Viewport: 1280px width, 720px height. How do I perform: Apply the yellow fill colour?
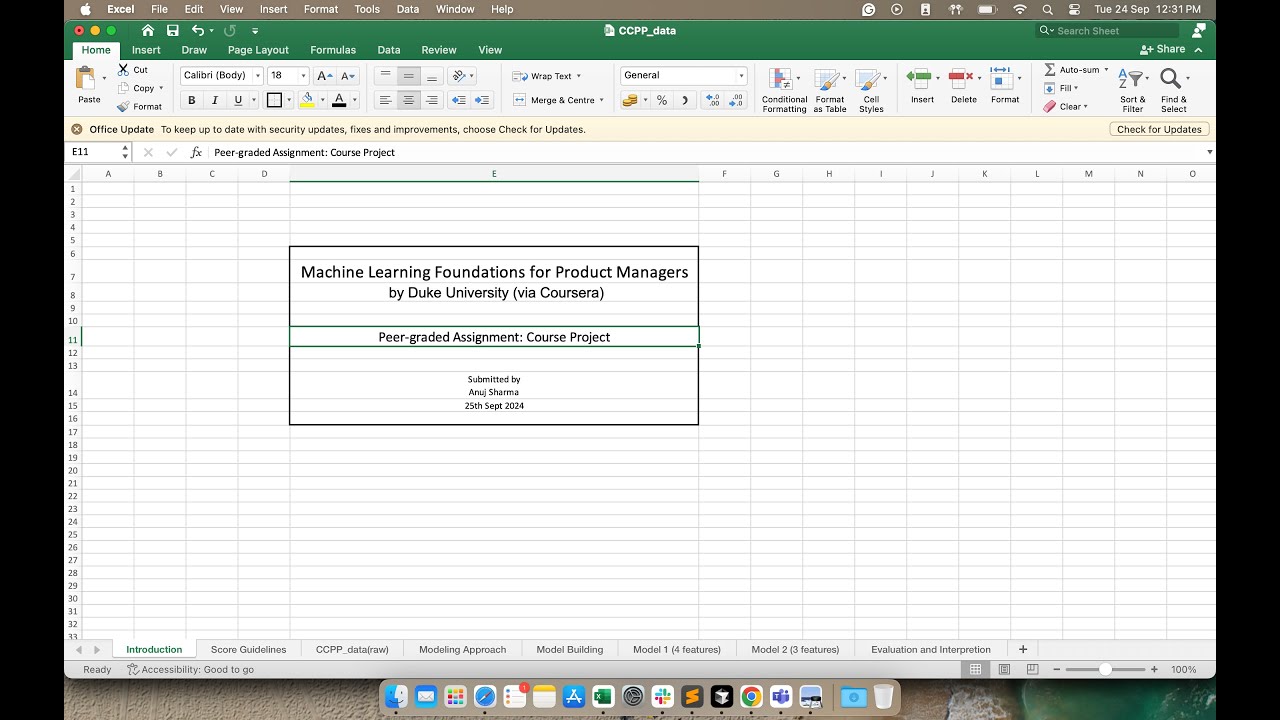click(307, 100)
